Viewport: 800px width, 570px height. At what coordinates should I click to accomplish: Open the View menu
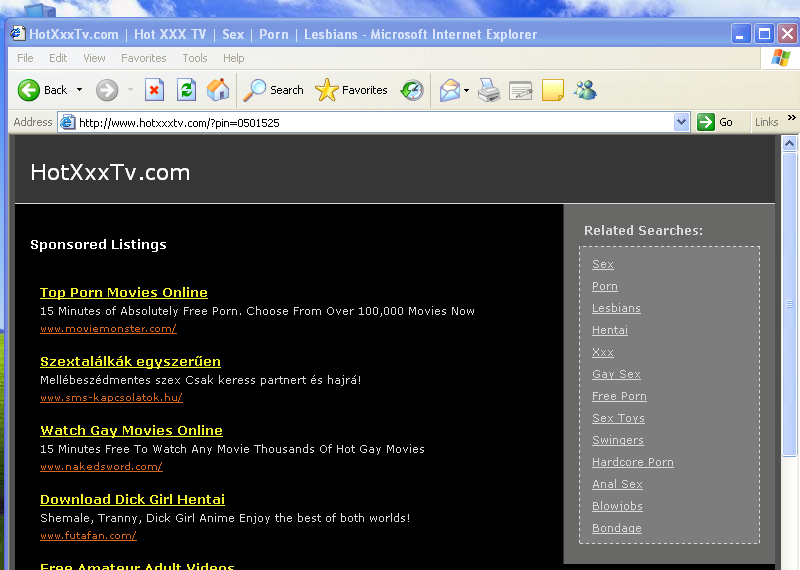pos(94,58)
